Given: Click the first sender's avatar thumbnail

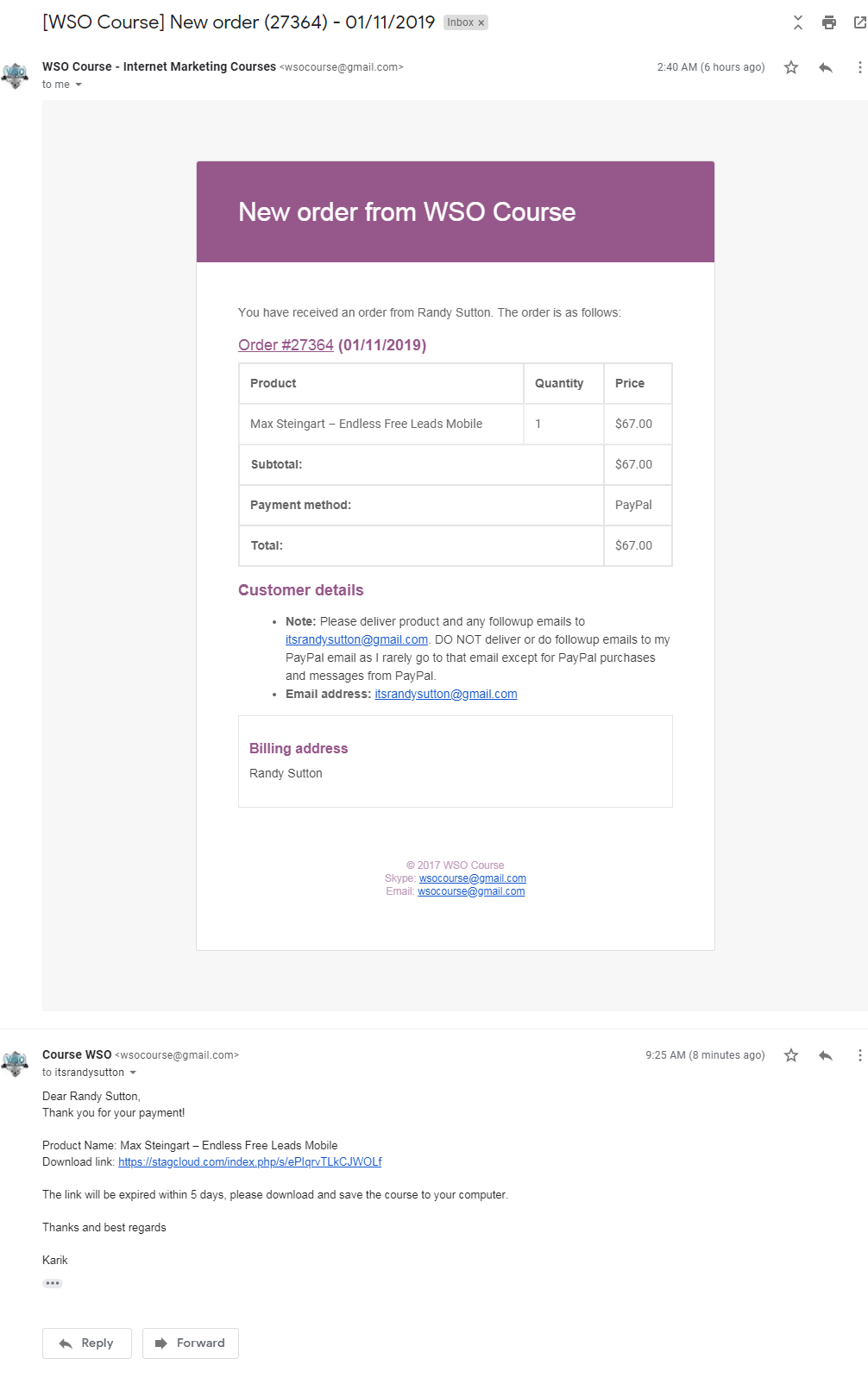Looking at the screenshot, I should pyautogui.click(x=15, y=76).
